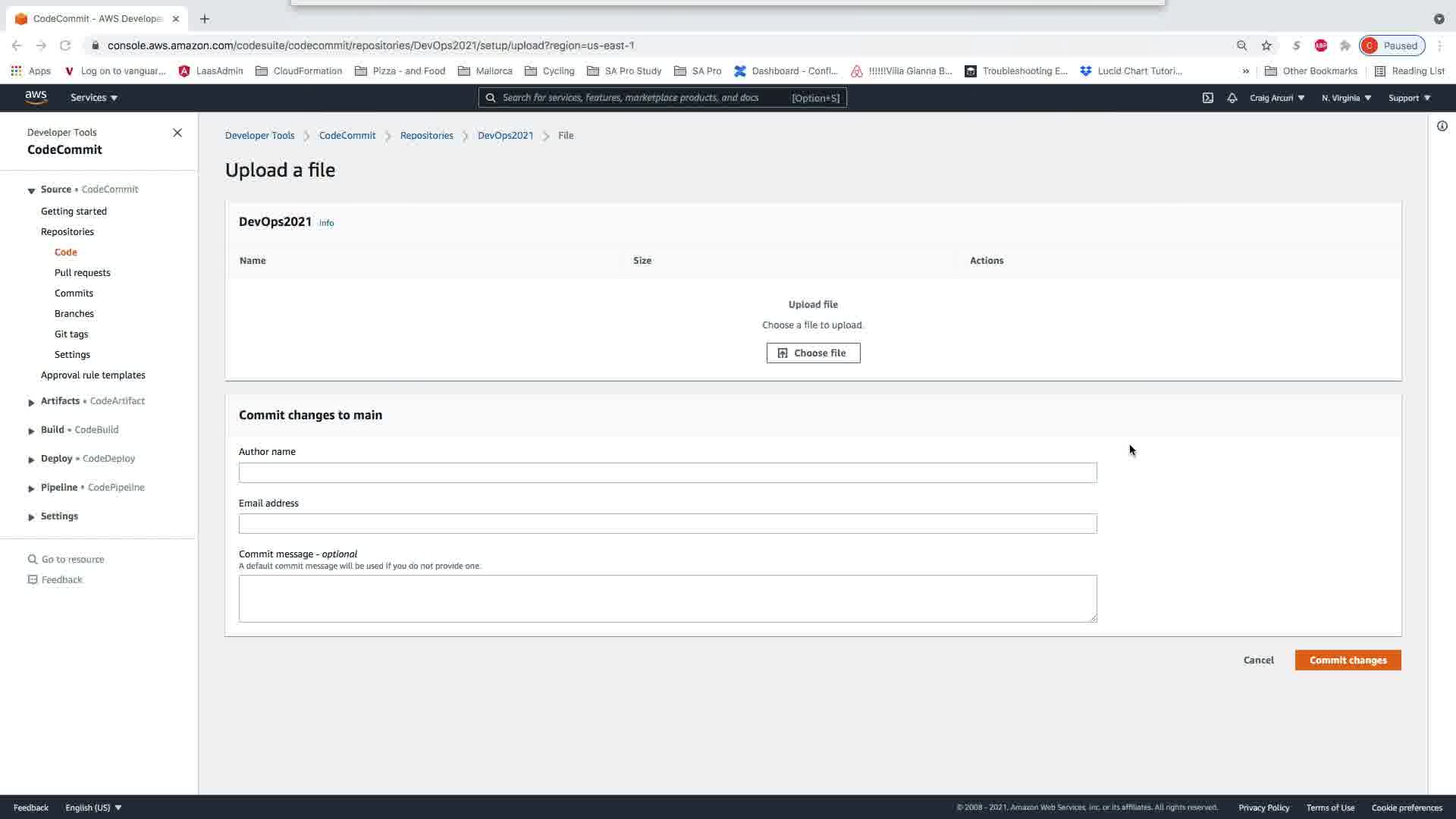Screen dimensions: 1456x819
Task: Click the notifications bell icon
Action: pos(1232,98)
